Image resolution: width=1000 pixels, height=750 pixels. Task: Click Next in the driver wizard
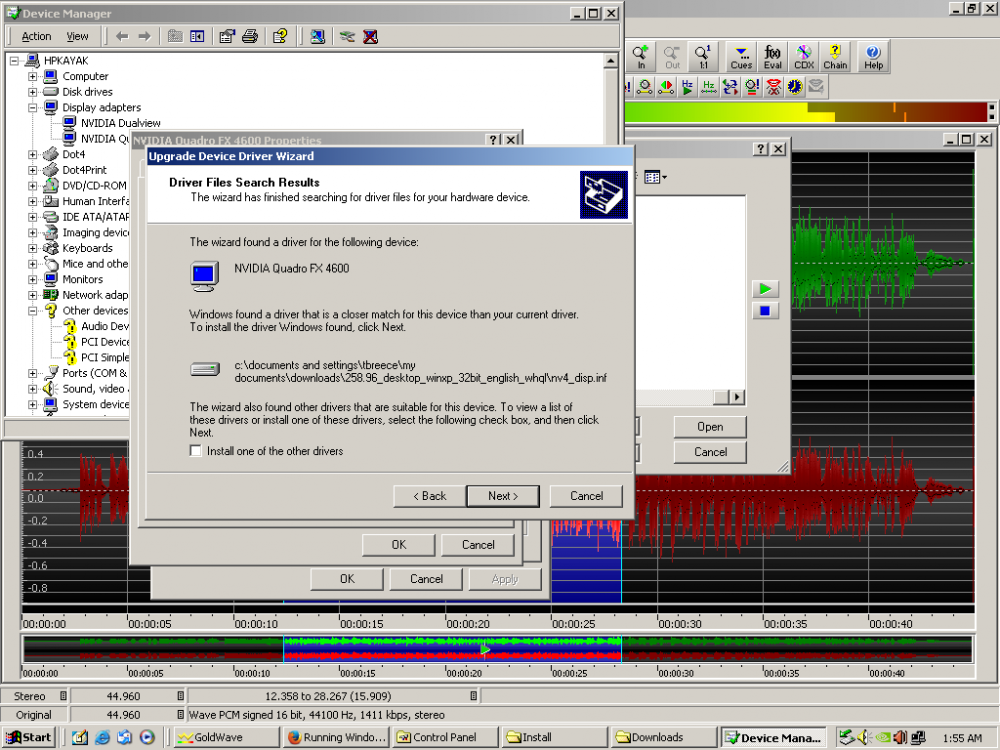tap(502, 496)
